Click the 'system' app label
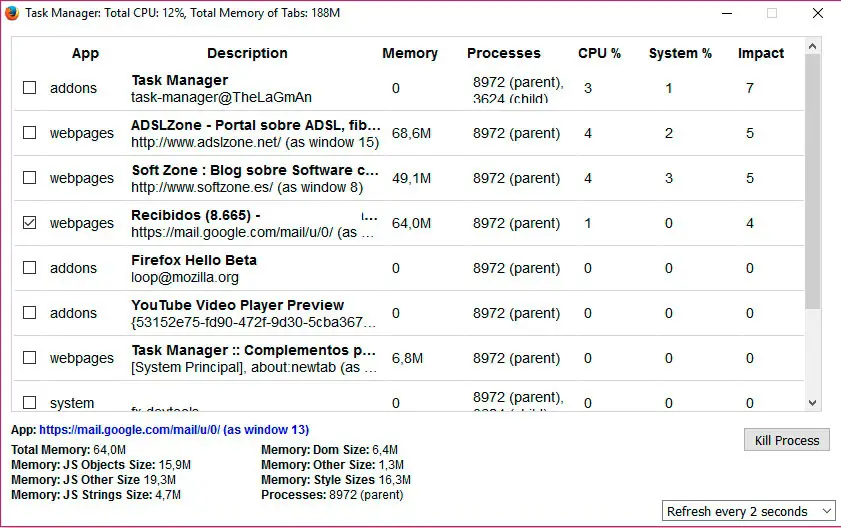Image resolution: width=841 pixels, height=528 pixels. pyautogui.click(x=72, y=403)
